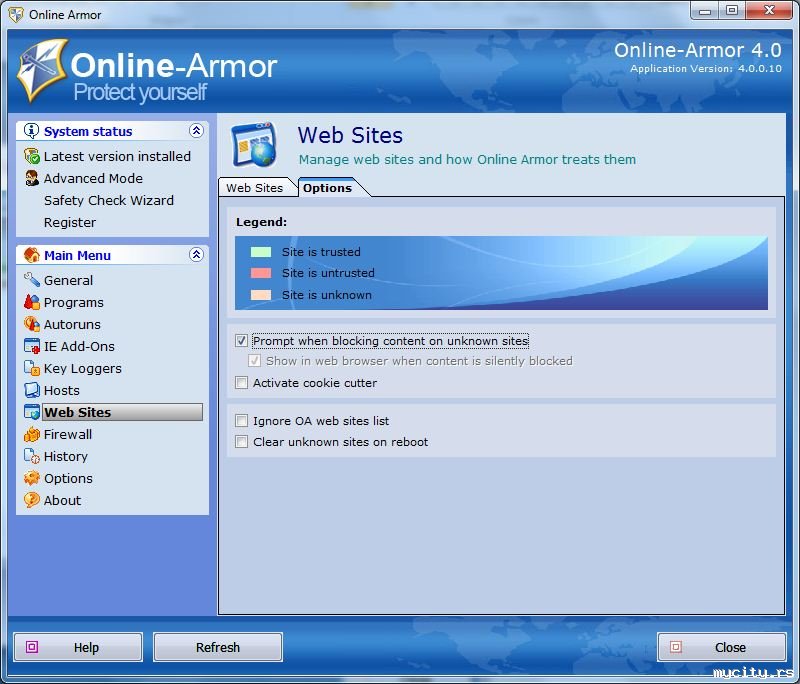This screenshot has height=684, width=800.
Task: Select the Options tab
Action: click(328, 188)
